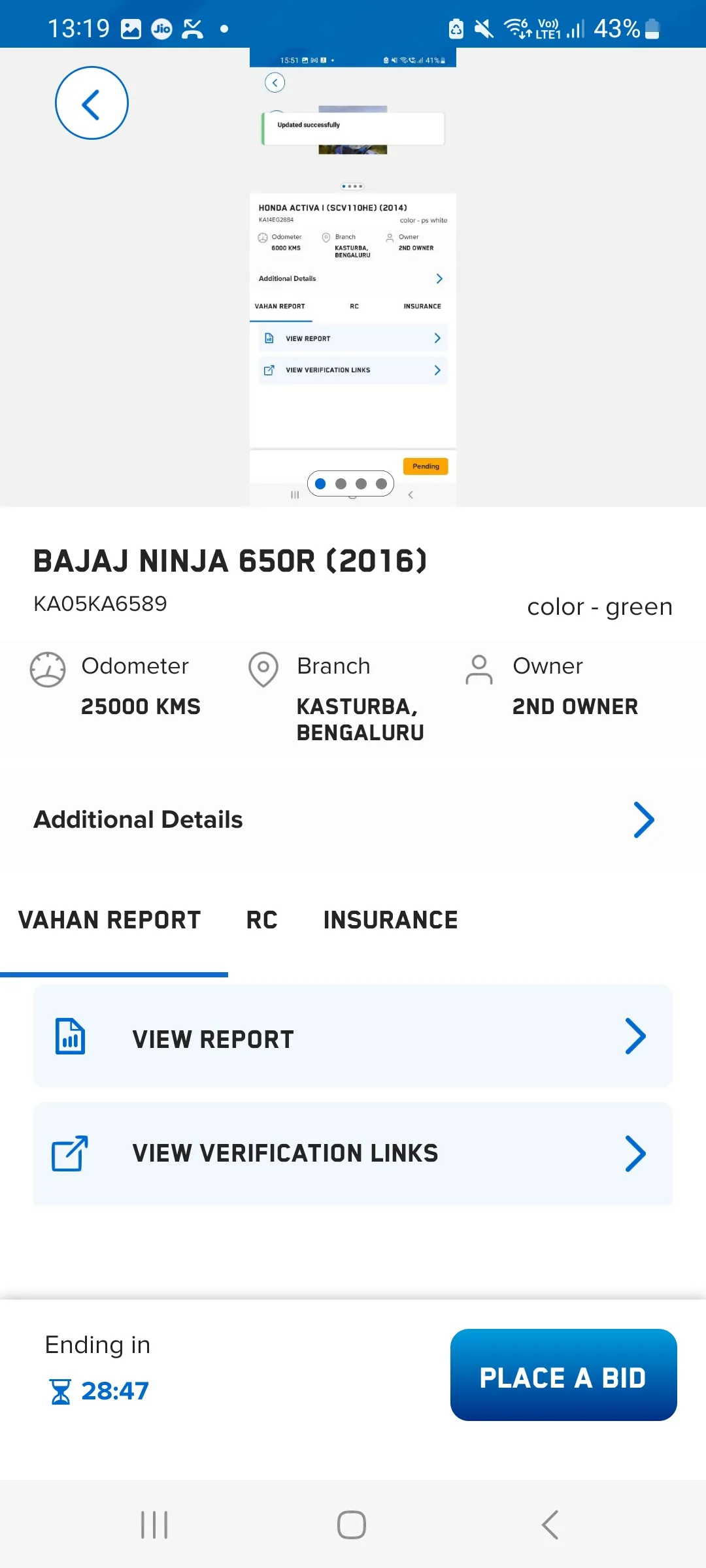Tap the hourglass countdown icon
Viewport: 706px width, 1568px height.
60,1392
